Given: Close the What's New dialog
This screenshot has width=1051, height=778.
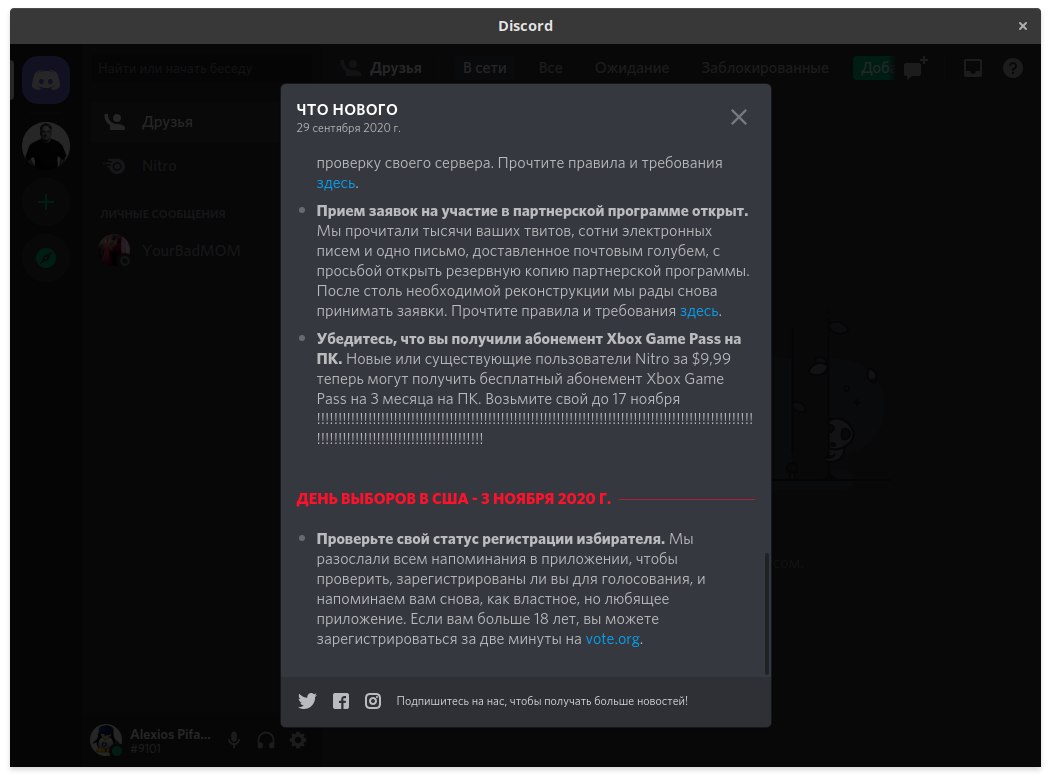Looking at the screenshot, I should point(738,117).
